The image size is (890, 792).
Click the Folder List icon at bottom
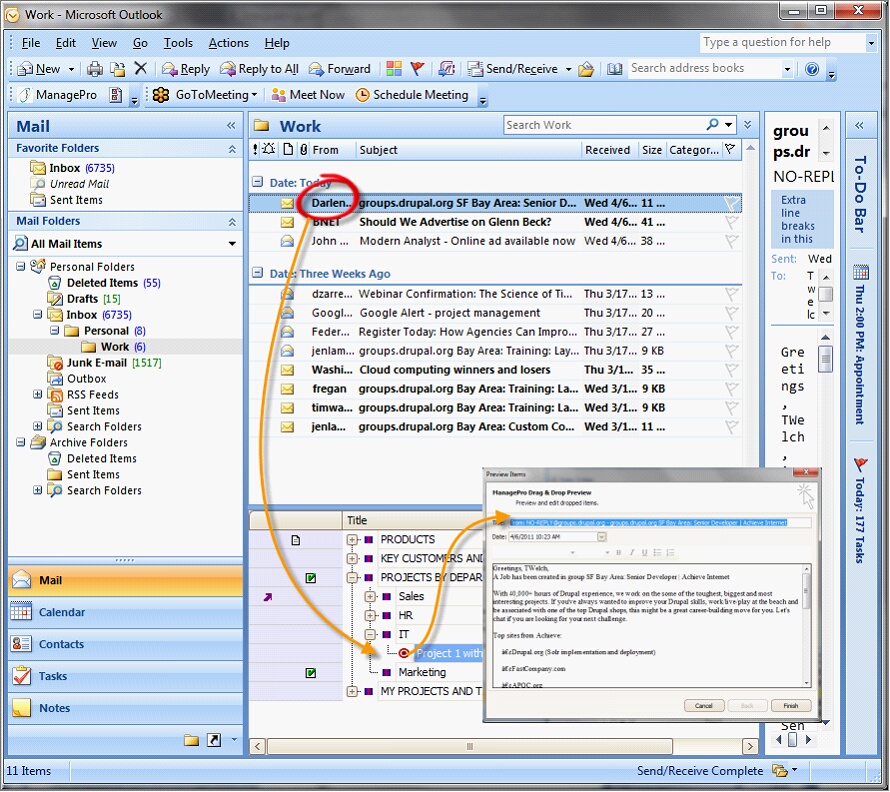191,740
